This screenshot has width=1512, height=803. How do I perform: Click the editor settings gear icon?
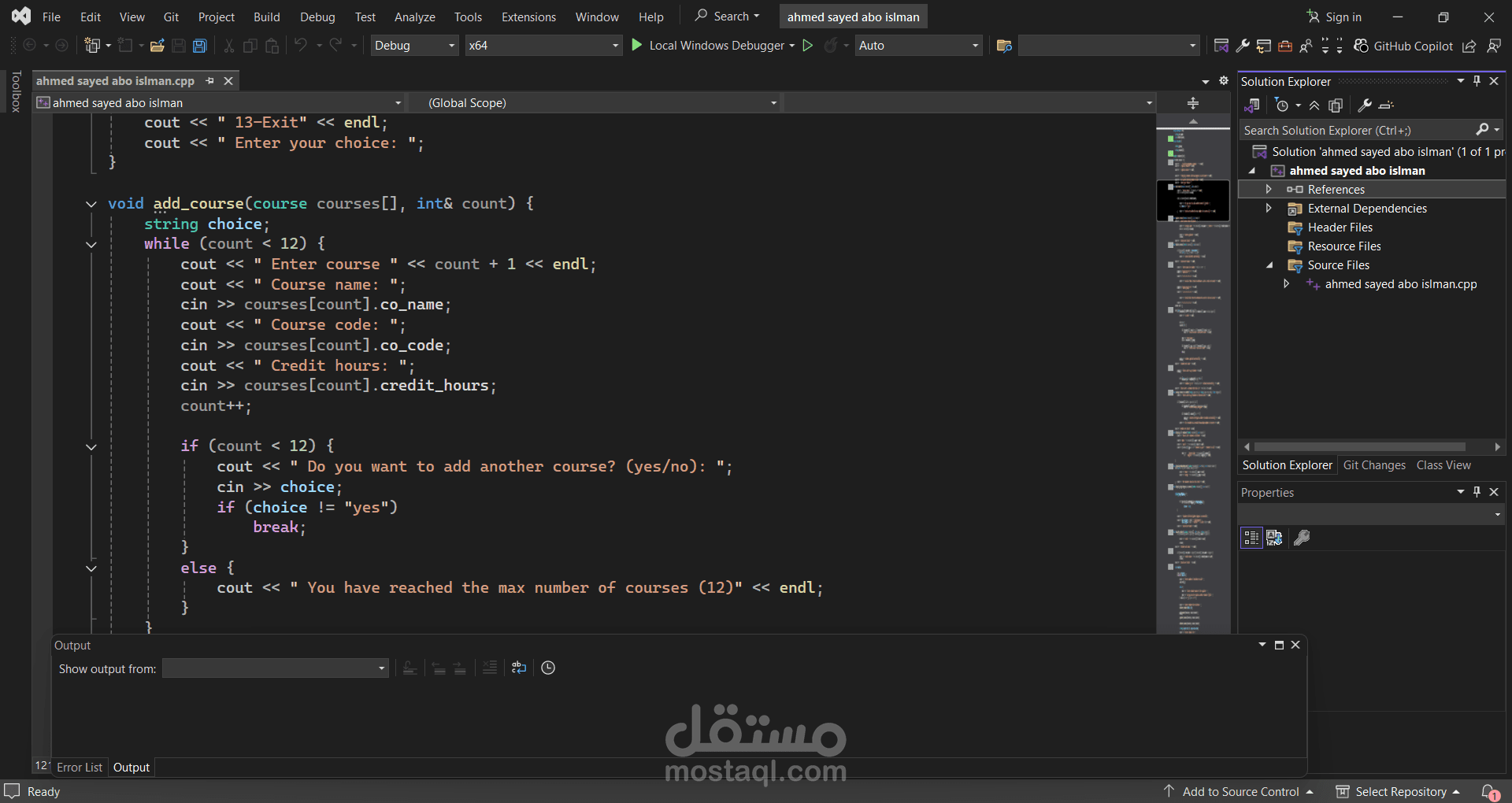1224,81
